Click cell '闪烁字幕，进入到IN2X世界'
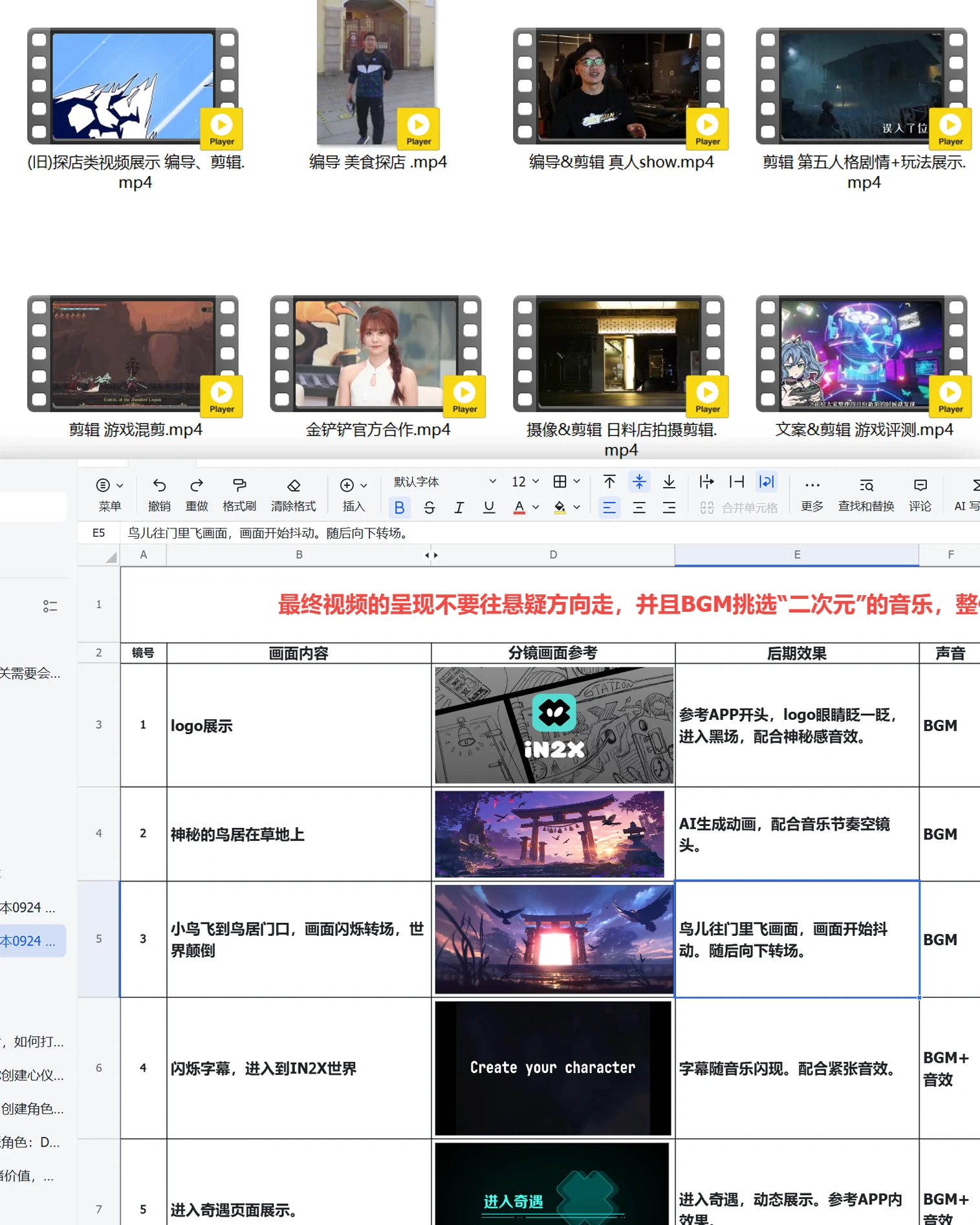Image resolution: width=980 pixels, height=1225 pixels. click(x=299, y=1068)
